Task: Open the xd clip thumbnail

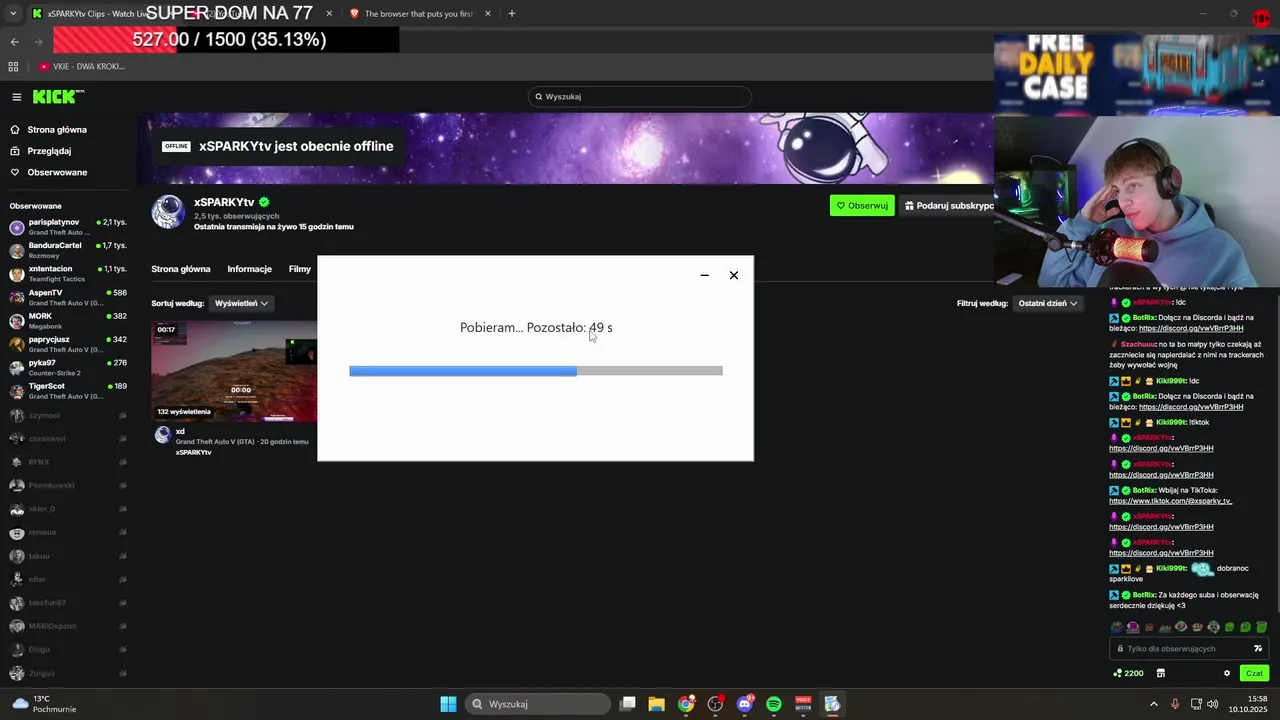Action: tap(234, 371)
